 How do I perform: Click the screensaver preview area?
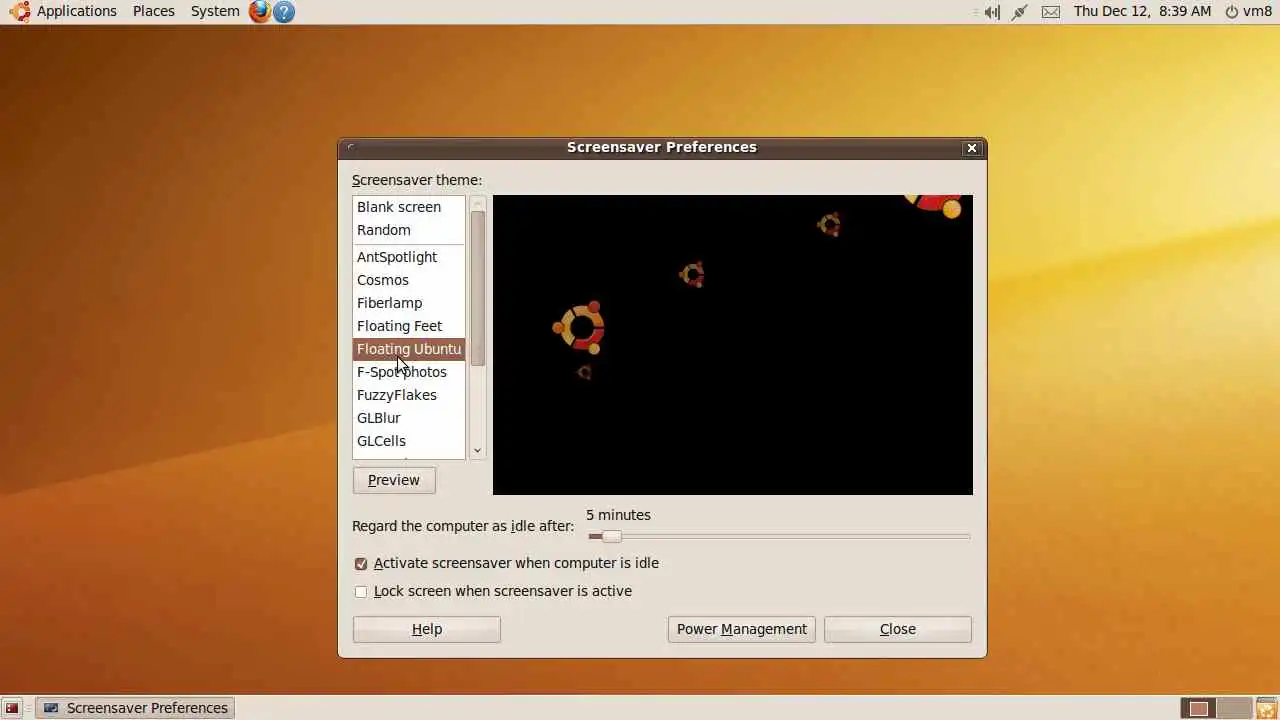tap(733, 345)
